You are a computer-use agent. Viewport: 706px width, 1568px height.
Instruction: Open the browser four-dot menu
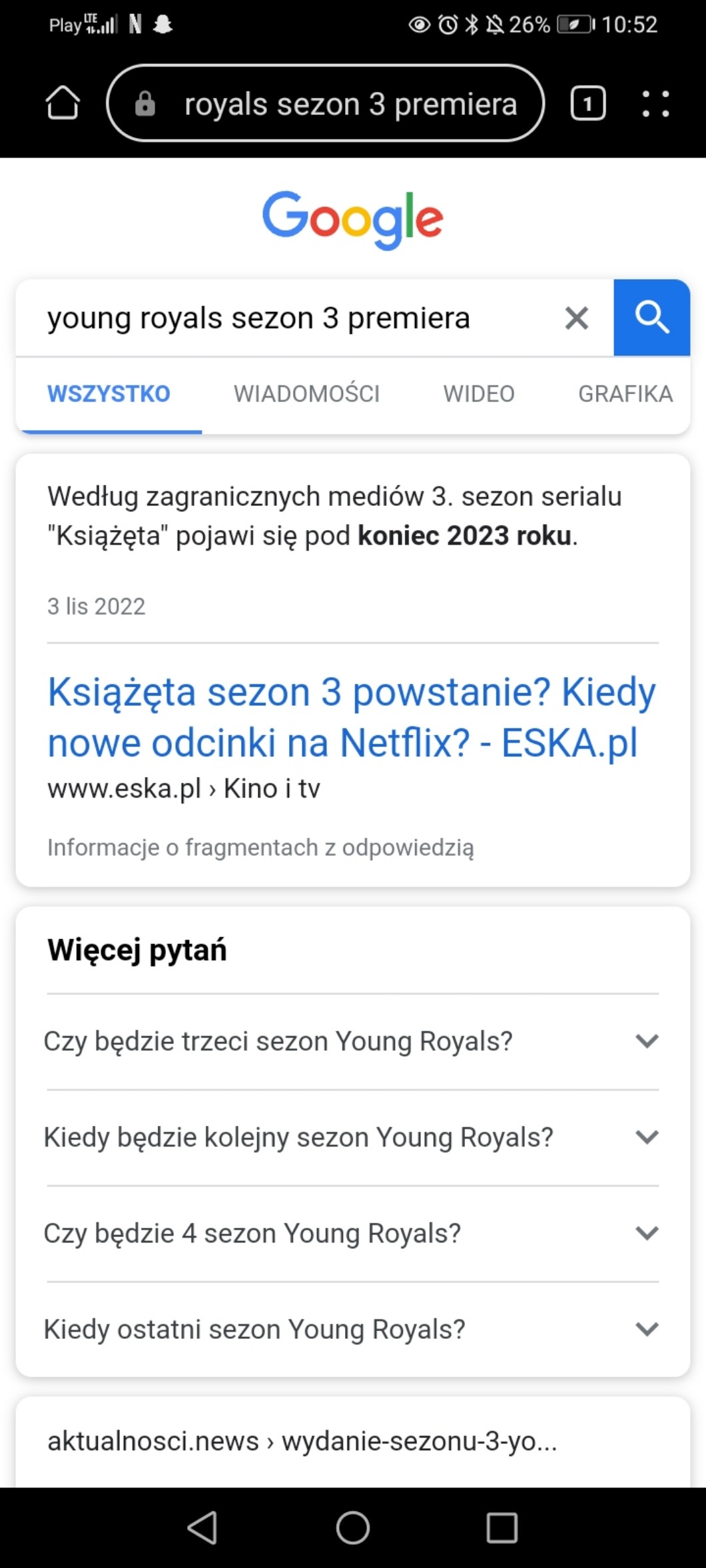point(655,104)
